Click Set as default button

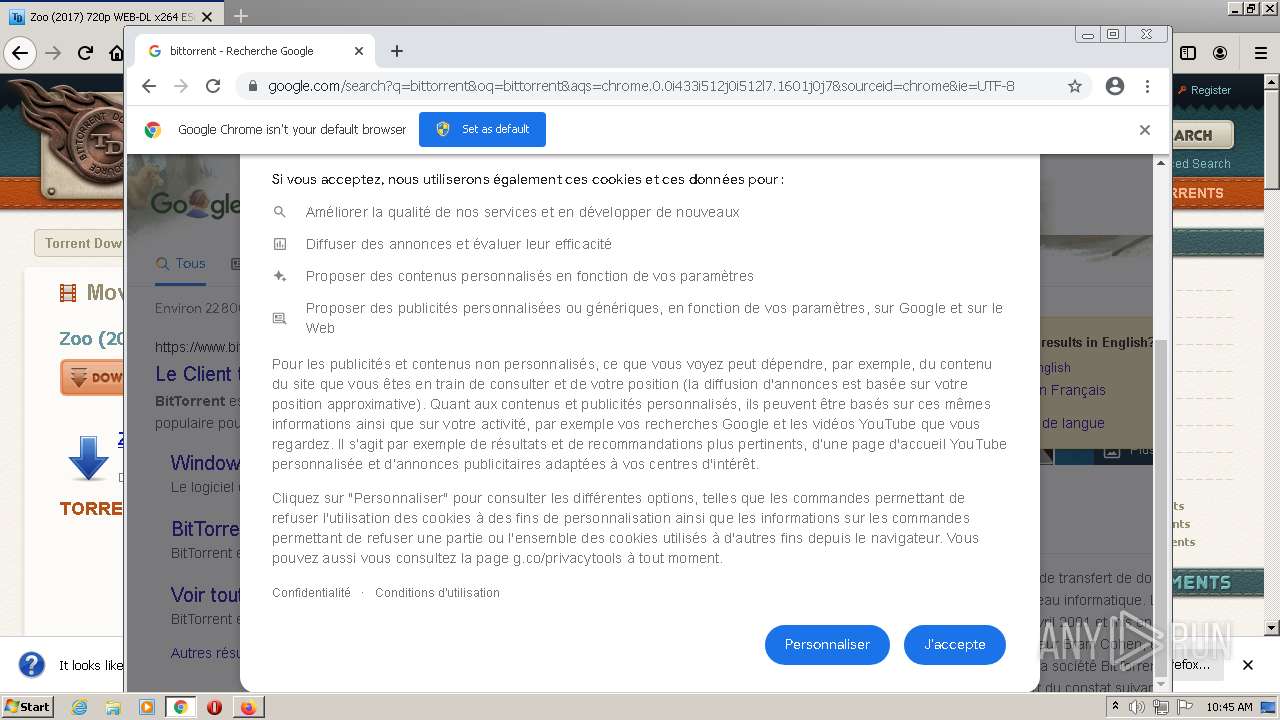pyautogui.click(x=482, y=129)
